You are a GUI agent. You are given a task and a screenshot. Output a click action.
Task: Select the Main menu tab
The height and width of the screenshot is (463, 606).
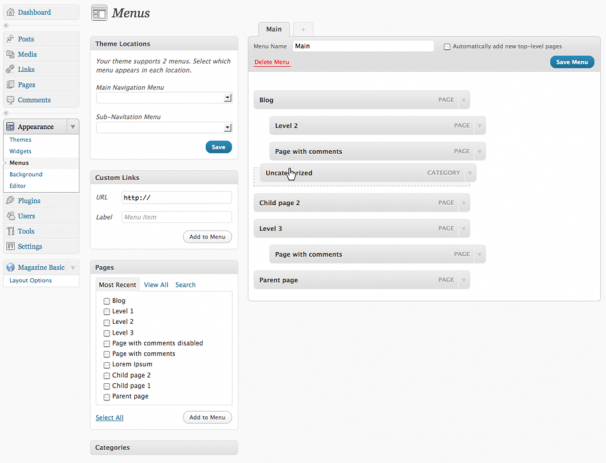coord(274,29)
